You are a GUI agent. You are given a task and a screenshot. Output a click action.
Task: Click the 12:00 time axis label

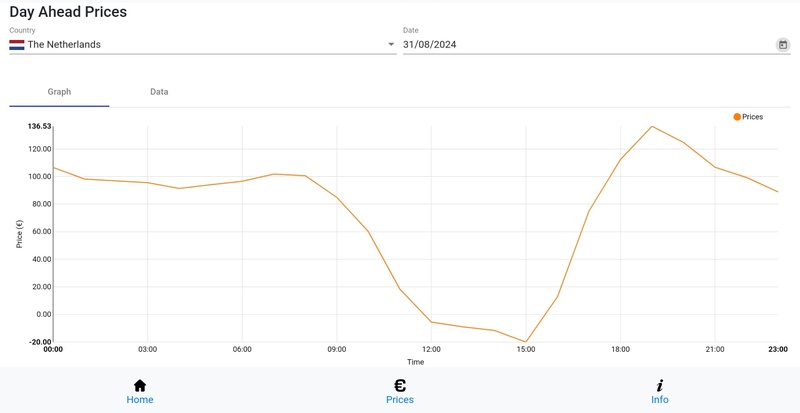[x=431, y=349]
